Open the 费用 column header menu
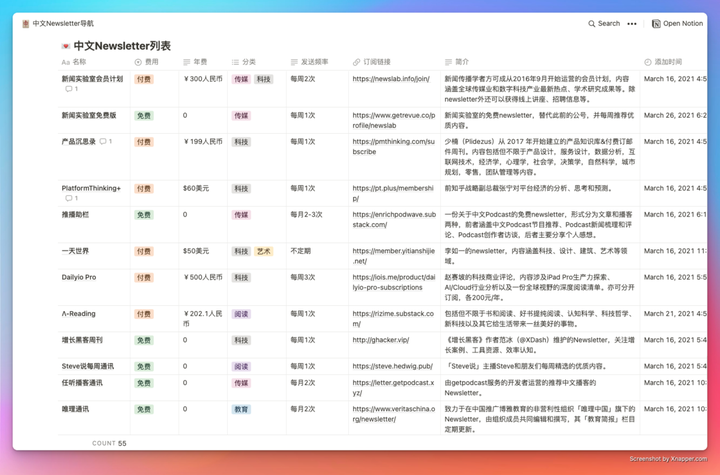This screenshot has height=475, width=720. [145, 62]
